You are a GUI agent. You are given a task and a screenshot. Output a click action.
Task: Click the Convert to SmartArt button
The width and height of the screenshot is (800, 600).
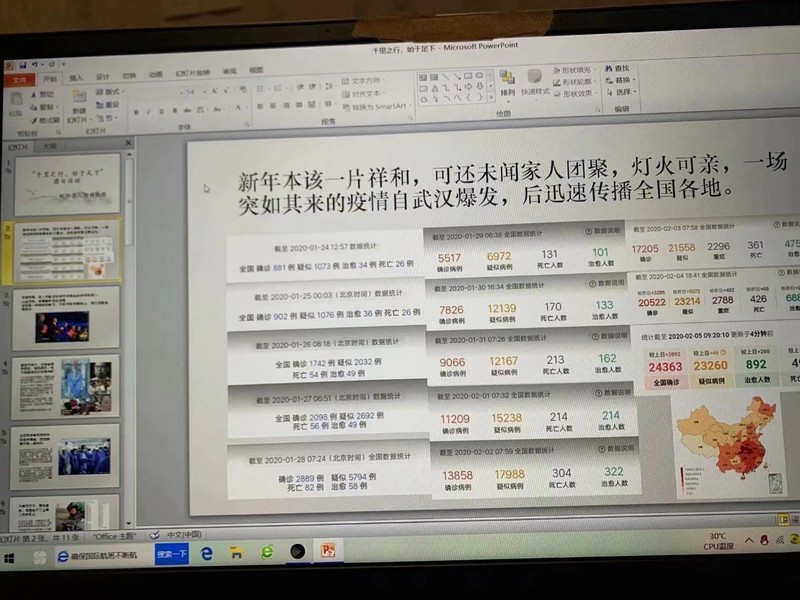[377, 106]
